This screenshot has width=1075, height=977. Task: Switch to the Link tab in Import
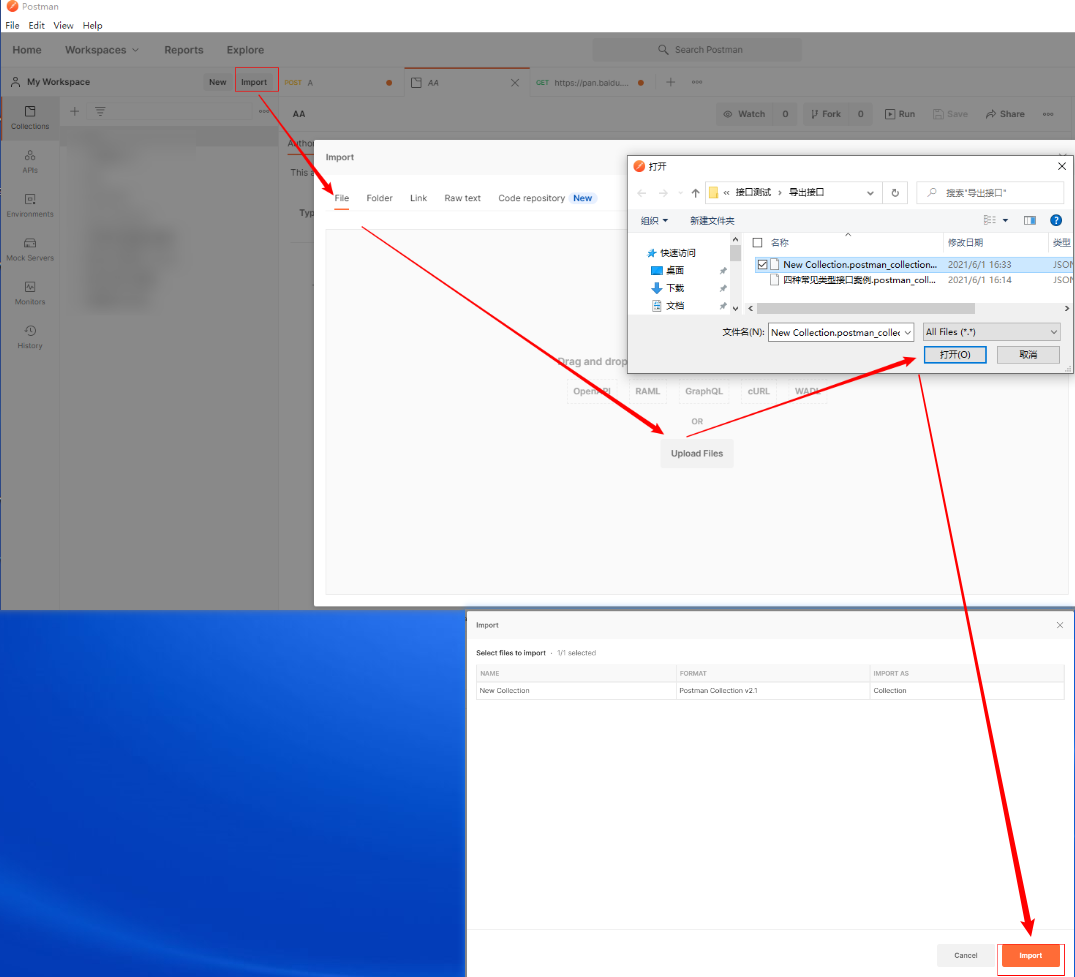[x=418, y=198]
